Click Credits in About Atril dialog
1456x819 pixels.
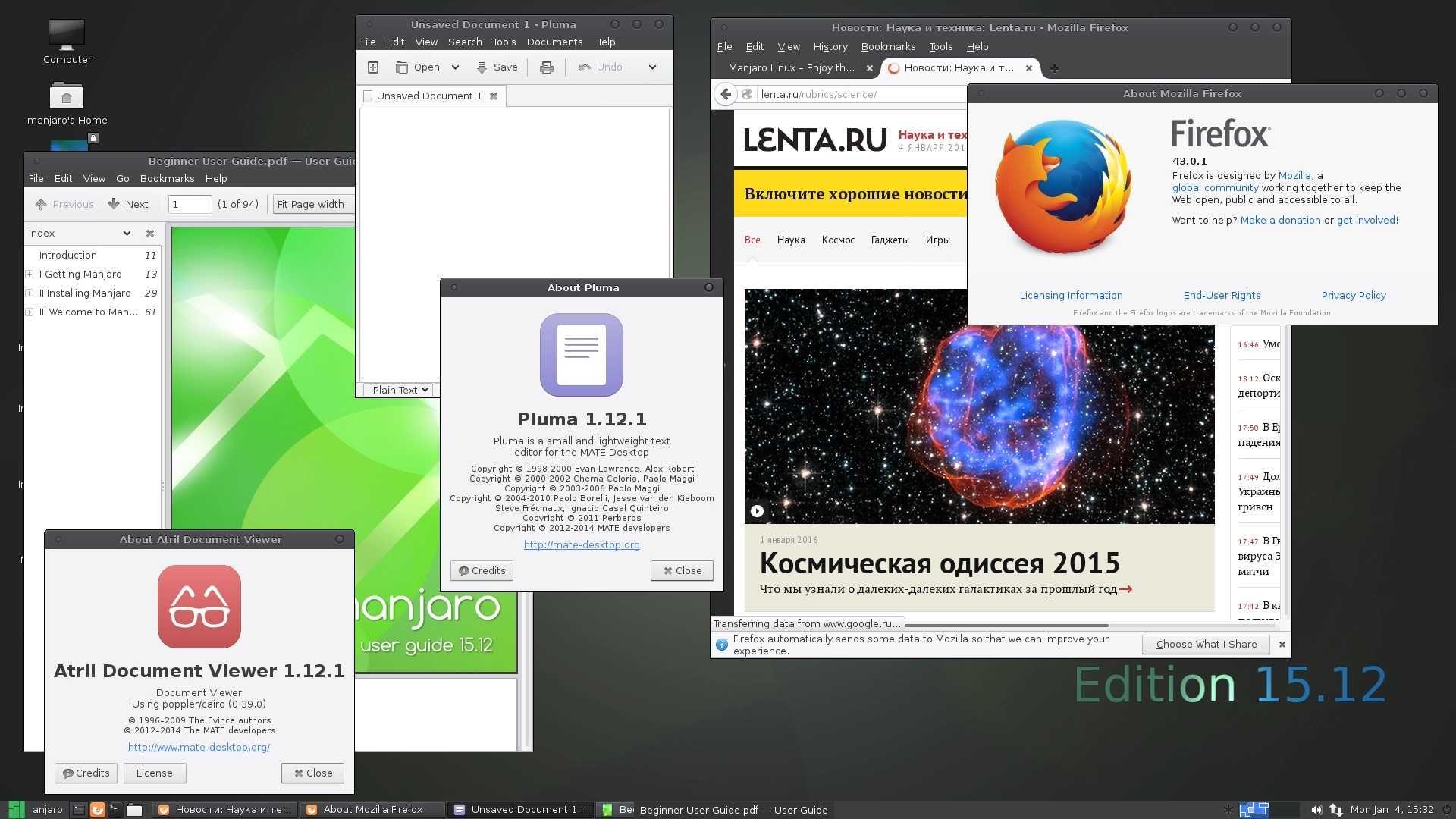click(86, 773)
